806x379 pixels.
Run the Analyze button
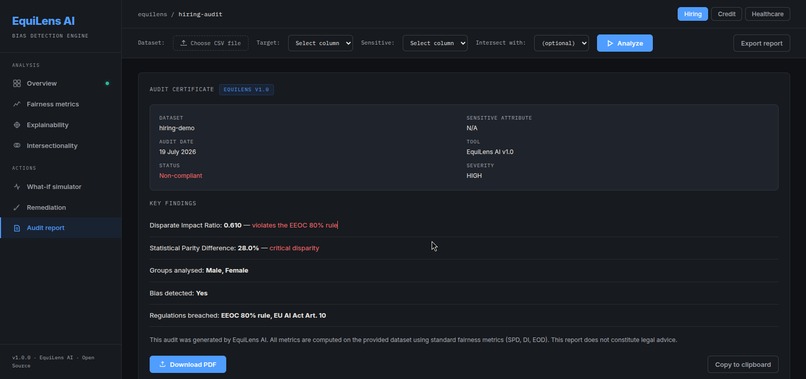(x=625, y=43)
